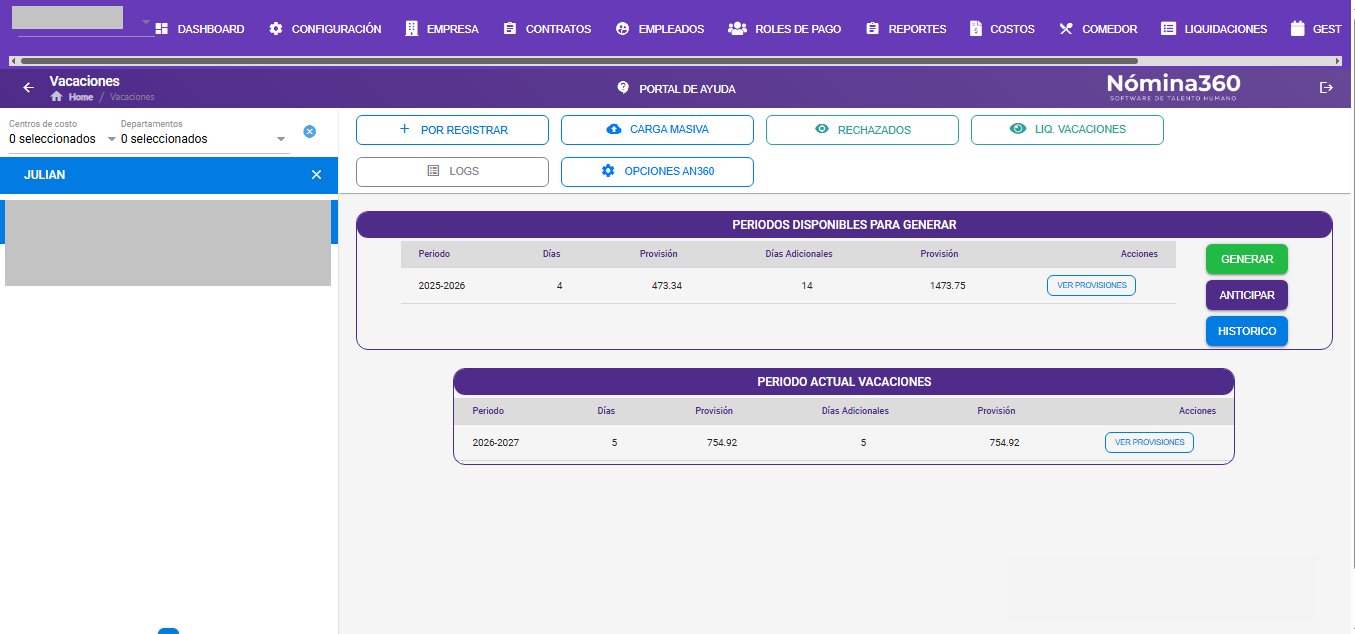Expand the Centros de costo dropdown
Viewport: 1355px width, 634px height.
(x=112, y=139)
